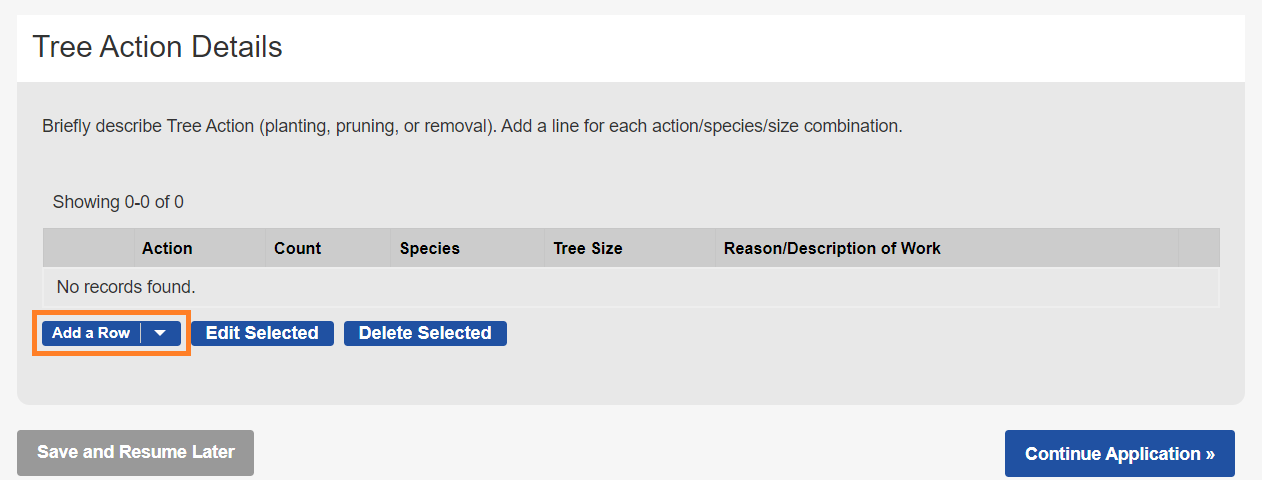Click the Add a Row button label

(x=91, y=333)
